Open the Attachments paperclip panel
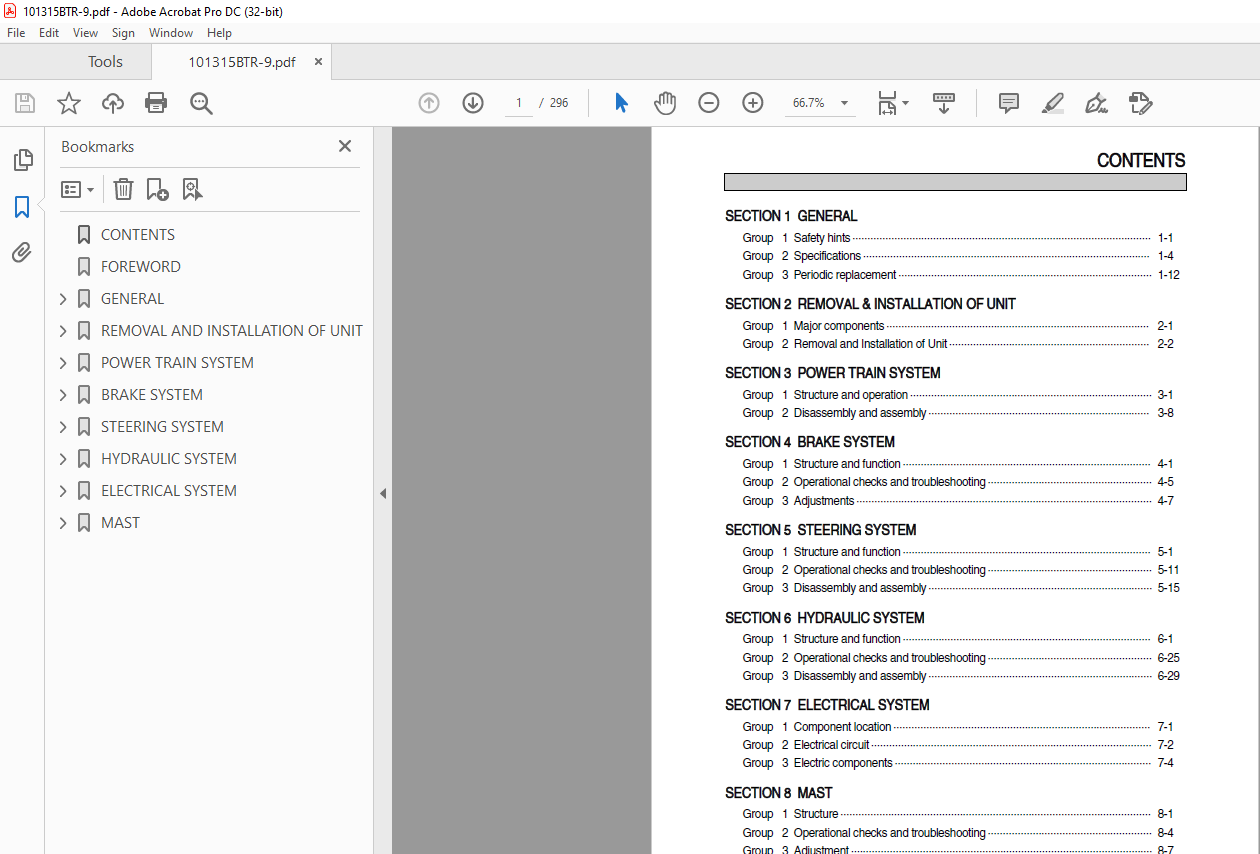Image resolution: width=1260 pixels, height=854 pixels. (x=22, y=252)
